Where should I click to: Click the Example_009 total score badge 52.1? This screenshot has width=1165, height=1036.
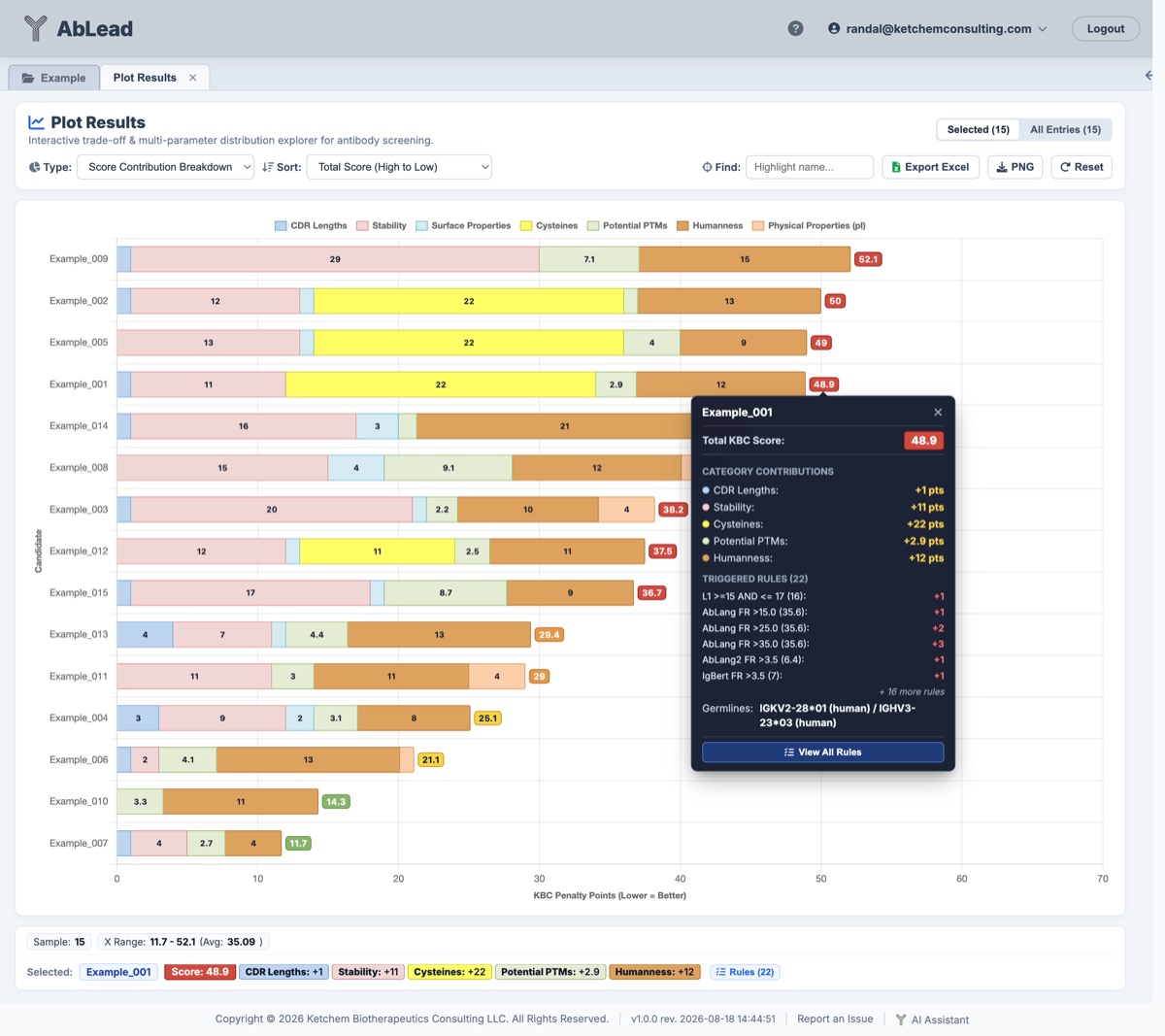pyautogui.click(x=868, y=259)
